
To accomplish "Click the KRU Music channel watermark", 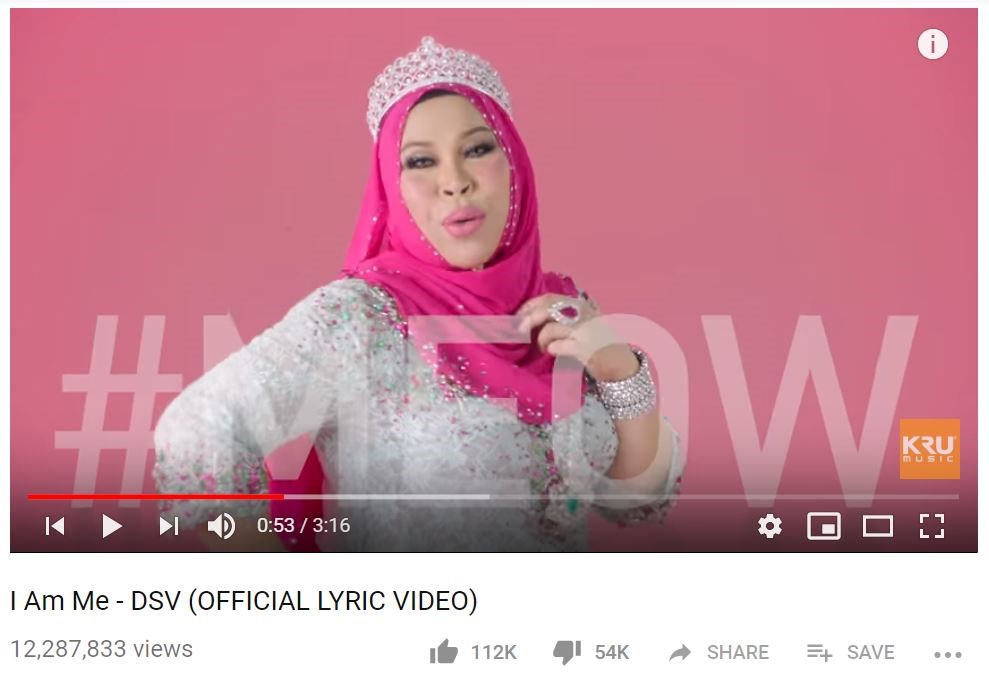I will pyautogui.click(x=929, y=448).
